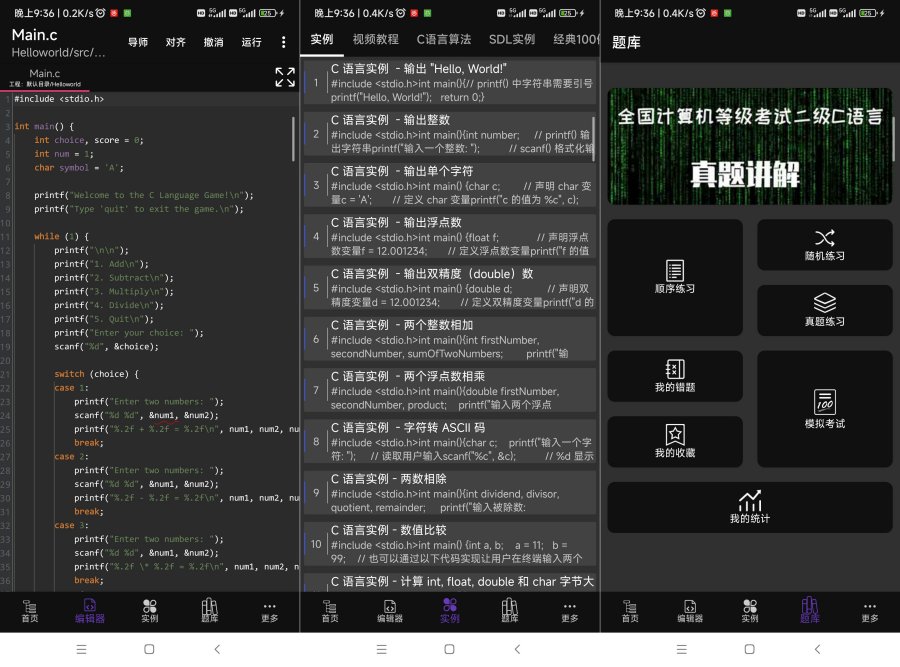This screenshot has width=900, height=667.
Task: Open the C语言算法 algorithms tab
Action: (446, 40)
